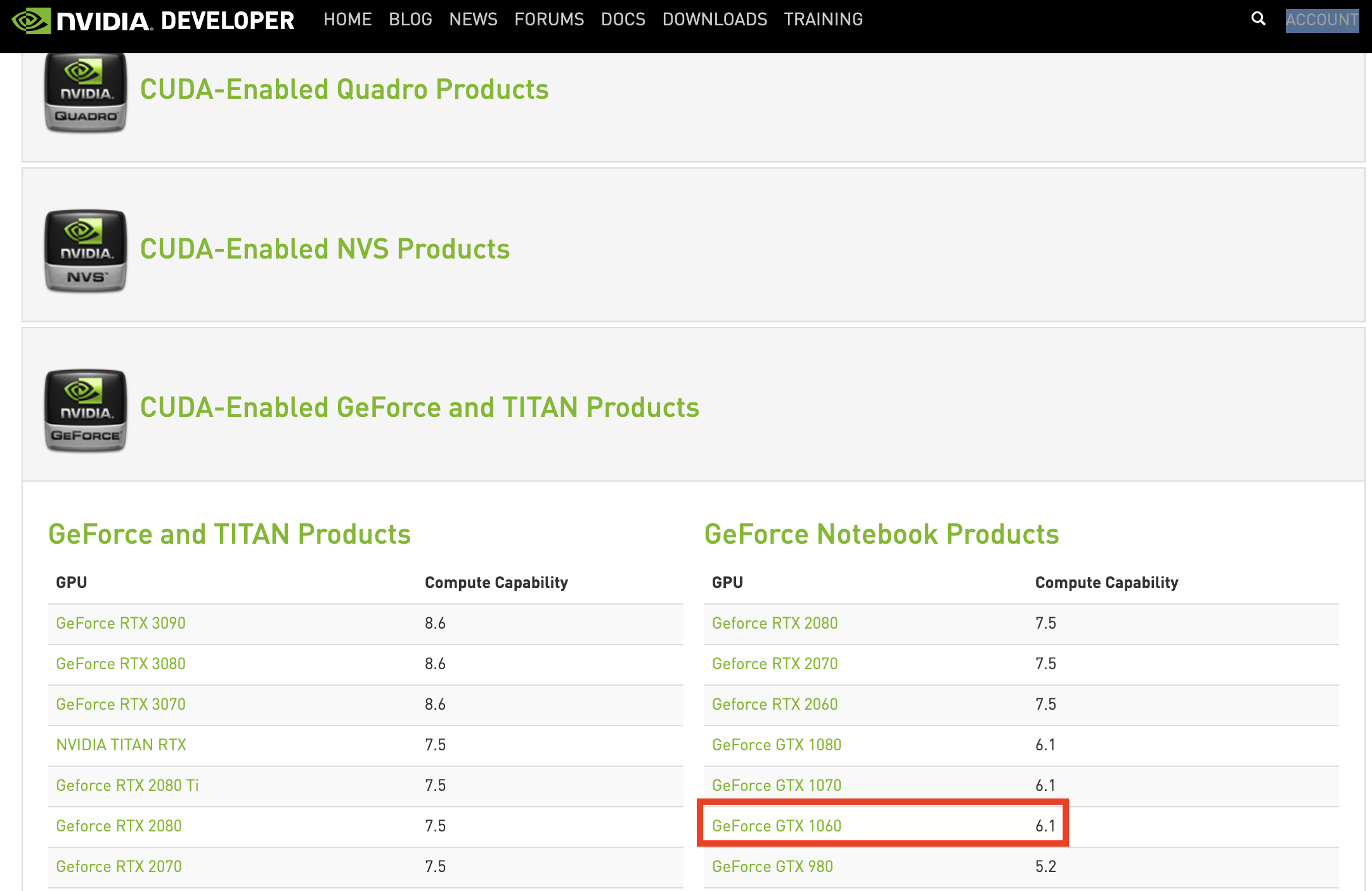Click the NVIDIA GeForce badge icon
The image size is (1372, 891).
click(86, 410)
